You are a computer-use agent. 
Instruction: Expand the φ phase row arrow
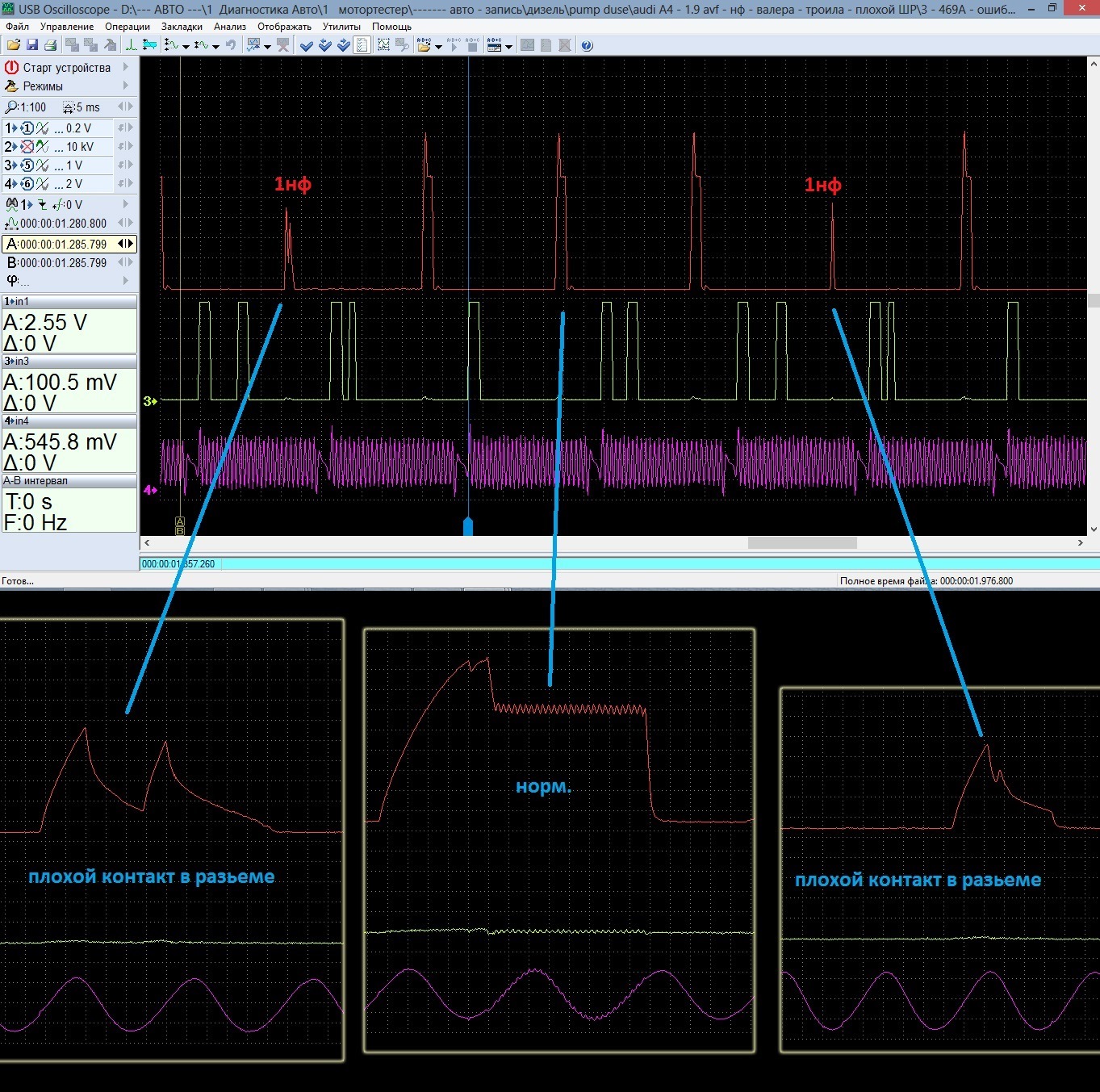click(x=126, y=281)
